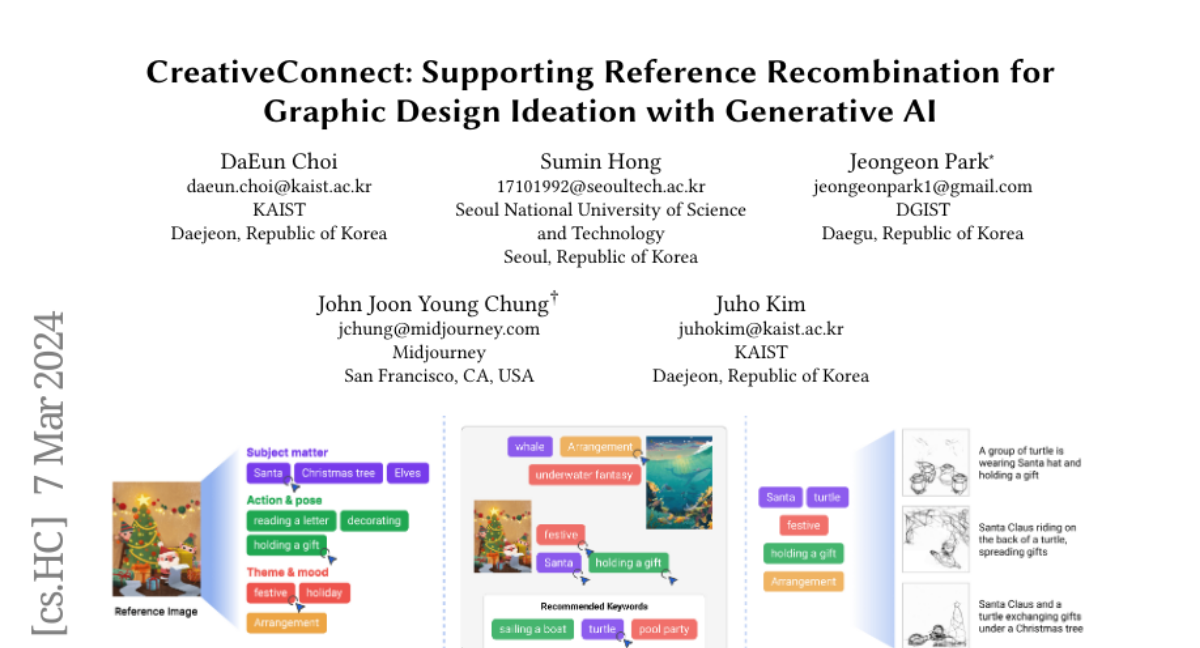
Task: Open the sketch of Santa exchanging gifts
Action: [x=935, y=616]
